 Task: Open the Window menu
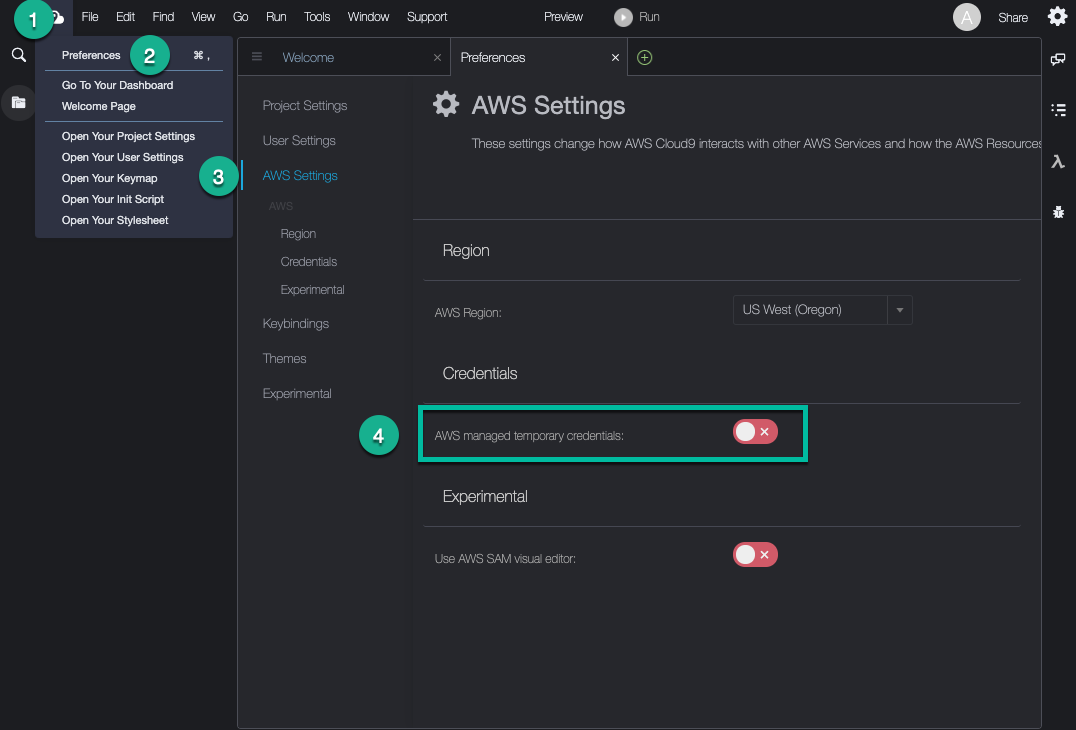[368, 17]
